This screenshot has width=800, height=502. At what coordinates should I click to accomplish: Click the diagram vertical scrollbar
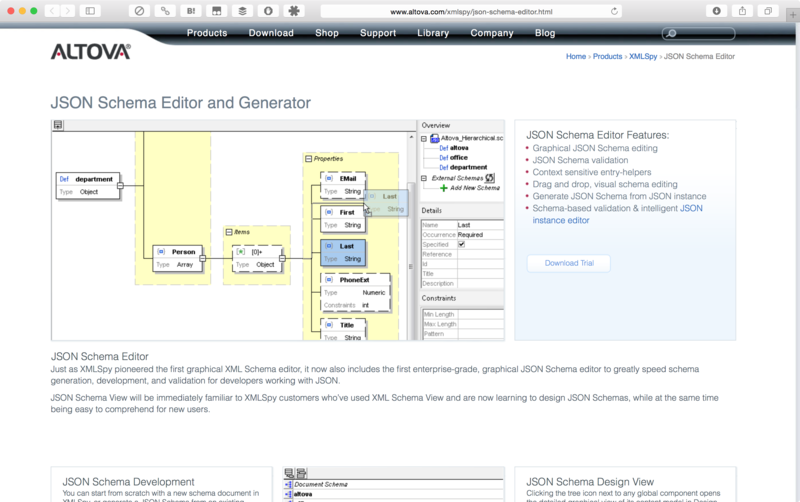click(x=411, y=237)
